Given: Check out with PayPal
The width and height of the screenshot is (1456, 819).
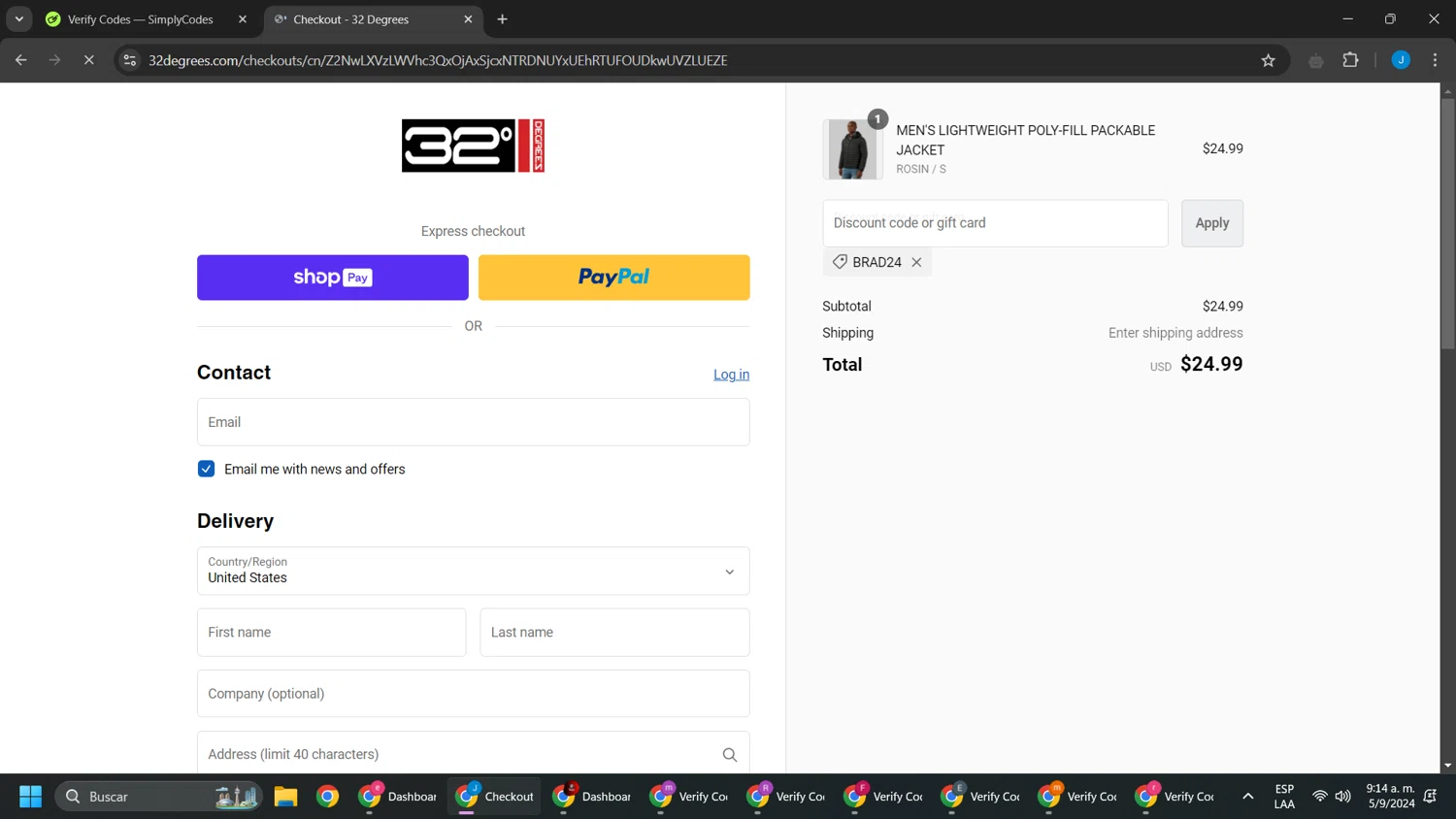Looking at the screenshot, I should 614,278.
